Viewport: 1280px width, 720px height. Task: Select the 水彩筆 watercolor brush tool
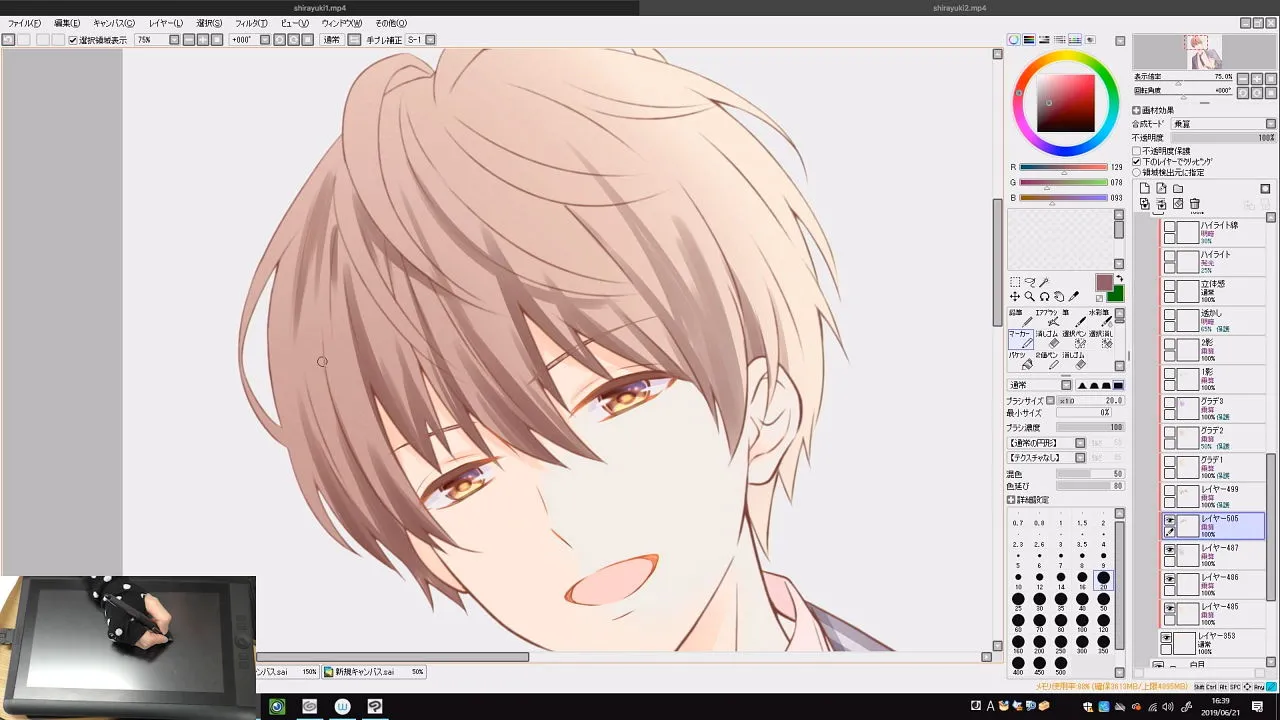(1099, 318)
